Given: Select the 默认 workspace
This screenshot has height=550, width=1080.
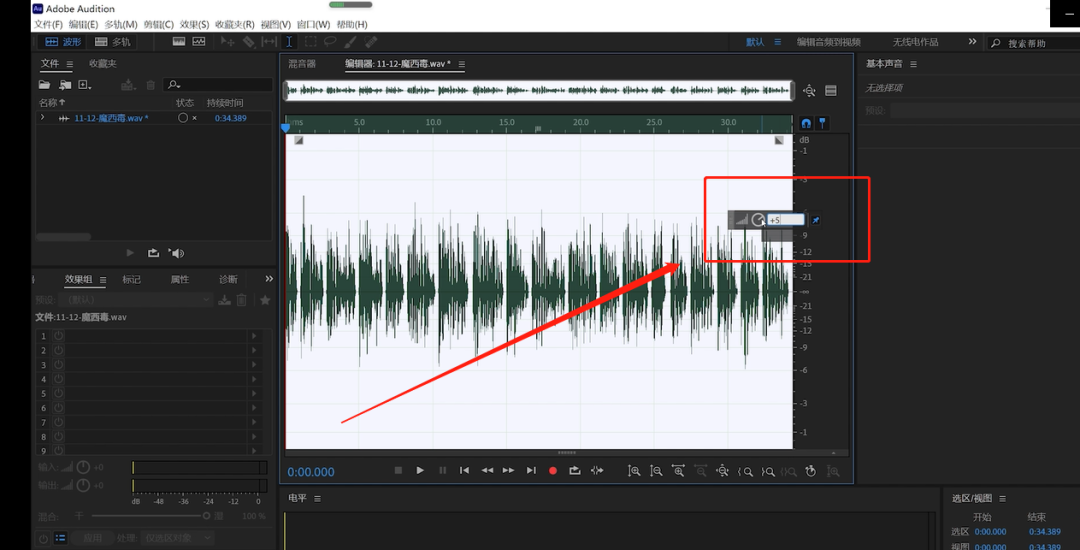Looking at the screenshot, I should point(755,42).
